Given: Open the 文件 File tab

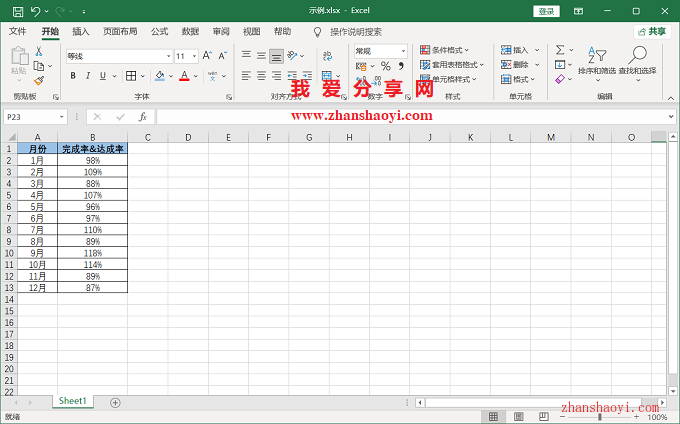Looking at the screenshot, I should click(18, 31).
